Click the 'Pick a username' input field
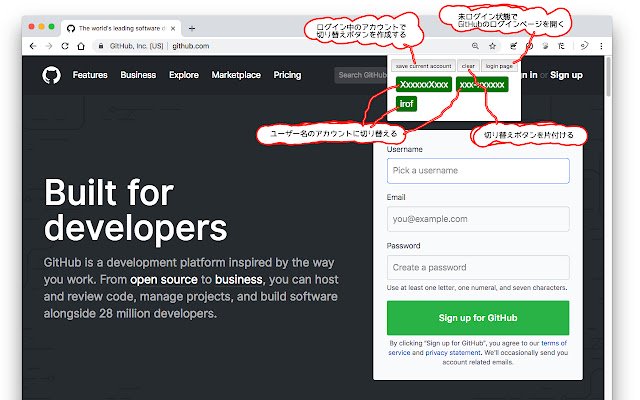640x400 pixels. click(x=478, y=171)
